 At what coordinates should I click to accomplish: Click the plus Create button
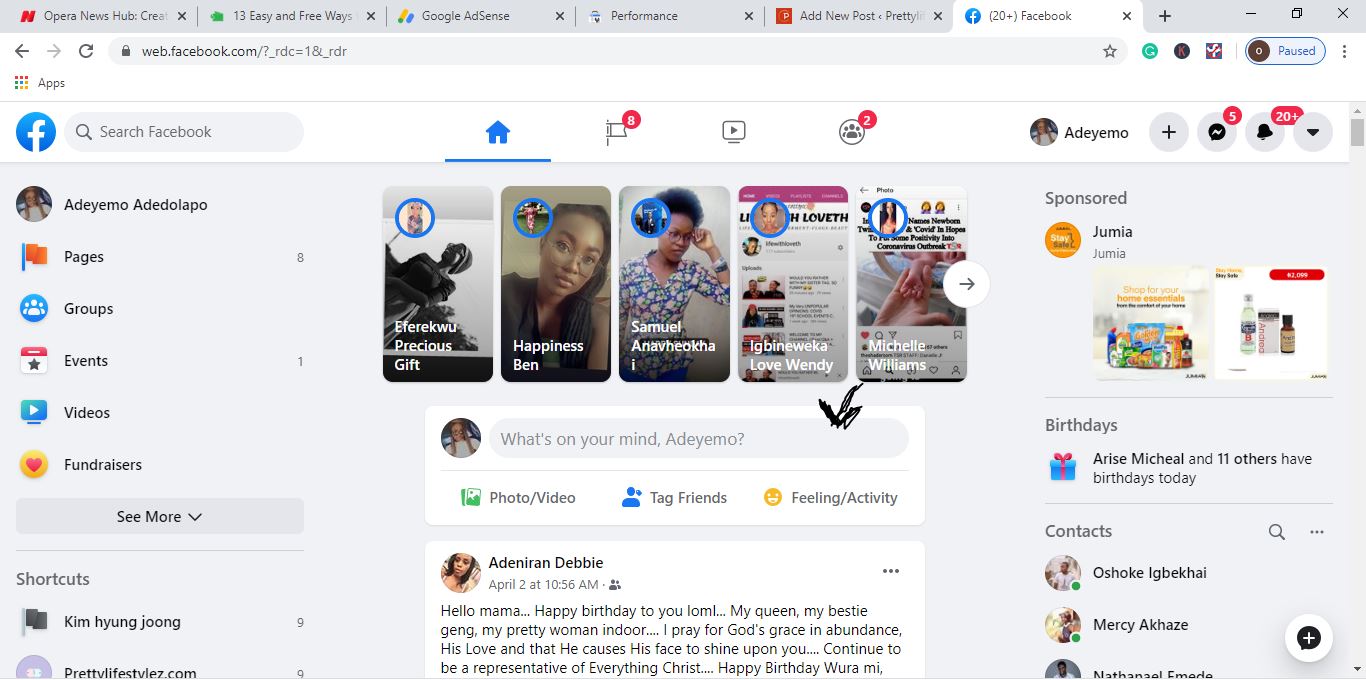[x=1168, y=132]
